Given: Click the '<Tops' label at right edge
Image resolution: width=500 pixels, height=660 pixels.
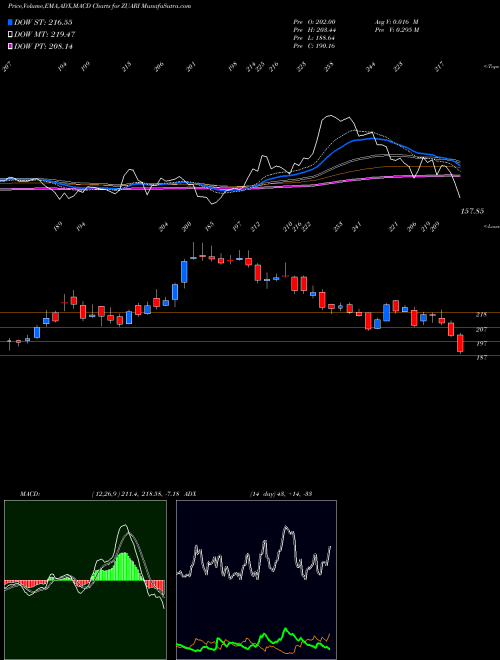Looking at the screenshot, I should tap(491, 66).
